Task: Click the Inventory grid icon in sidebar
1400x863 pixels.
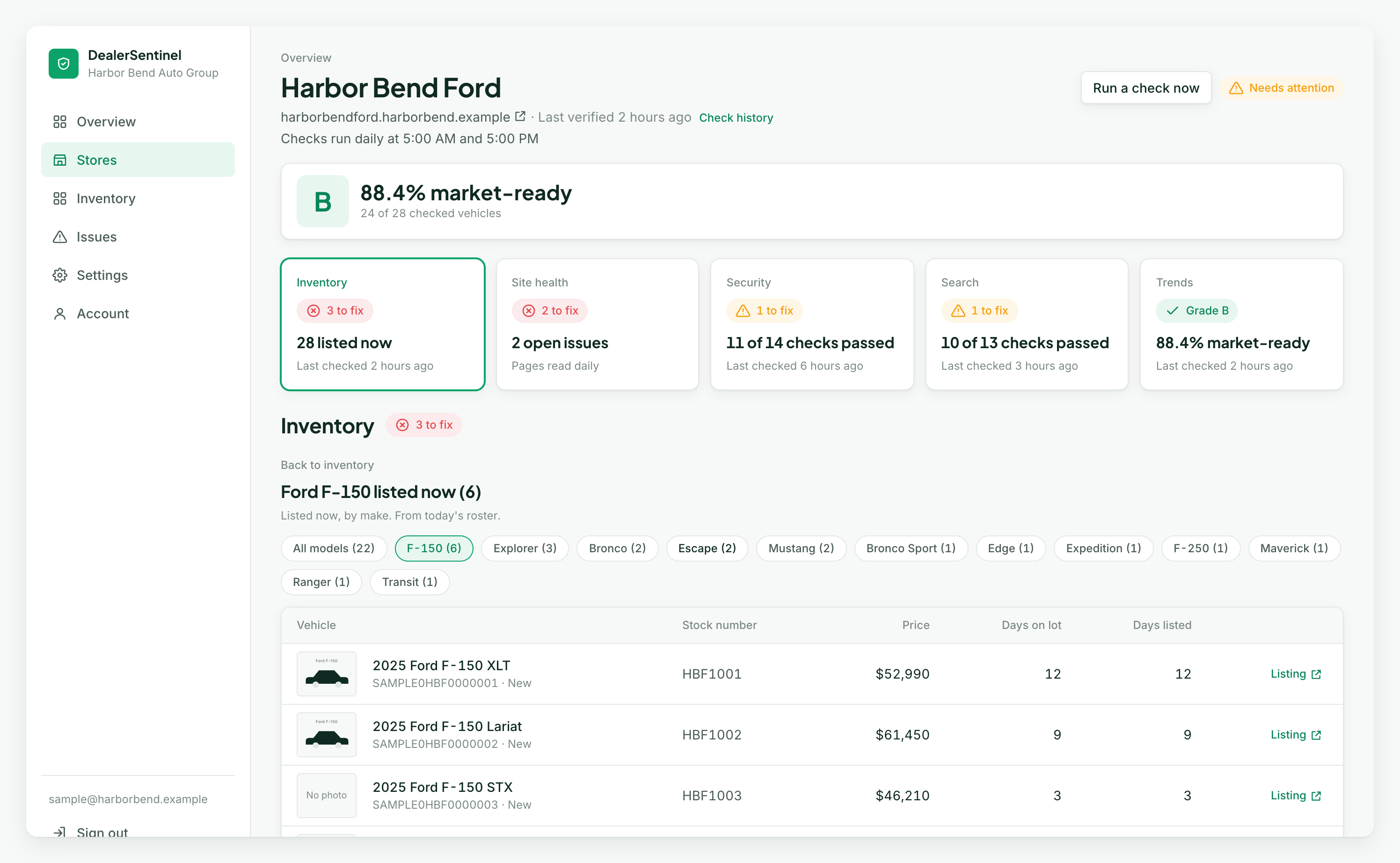Action: click(x=60, y=198)
